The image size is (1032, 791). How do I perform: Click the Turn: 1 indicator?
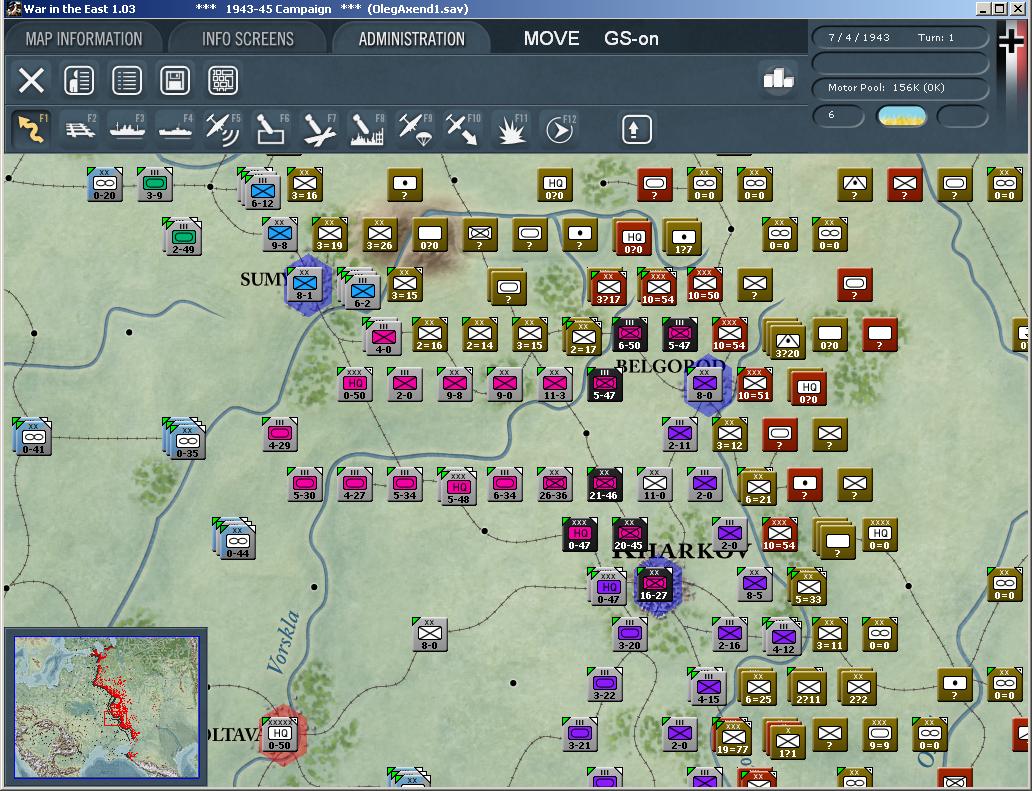(x=935, y=38)
